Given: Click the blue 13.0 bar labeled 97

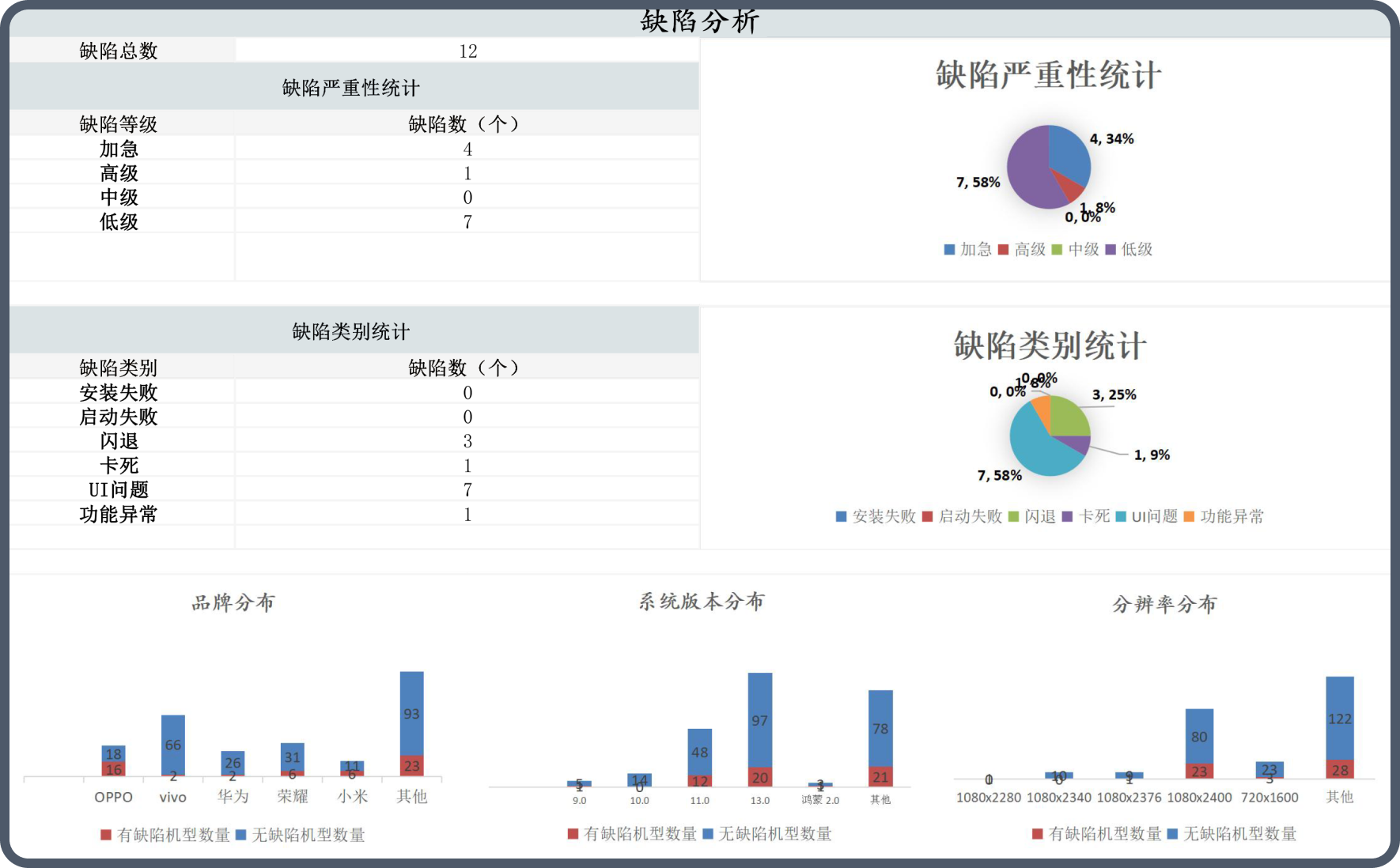Looking at the screenshot, I should 760,719.
